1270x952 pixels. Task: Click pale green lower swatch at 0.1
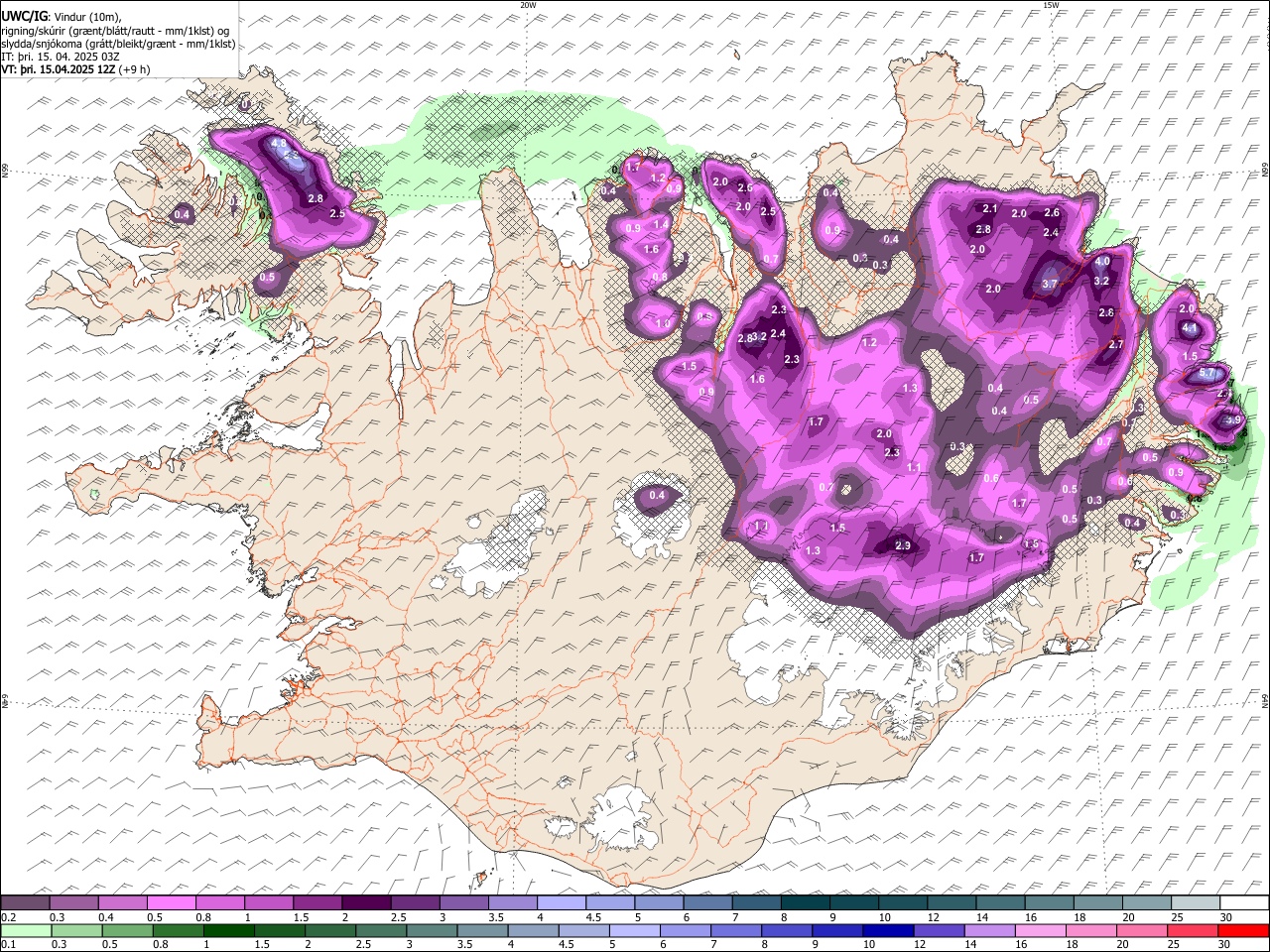[26, 930]
